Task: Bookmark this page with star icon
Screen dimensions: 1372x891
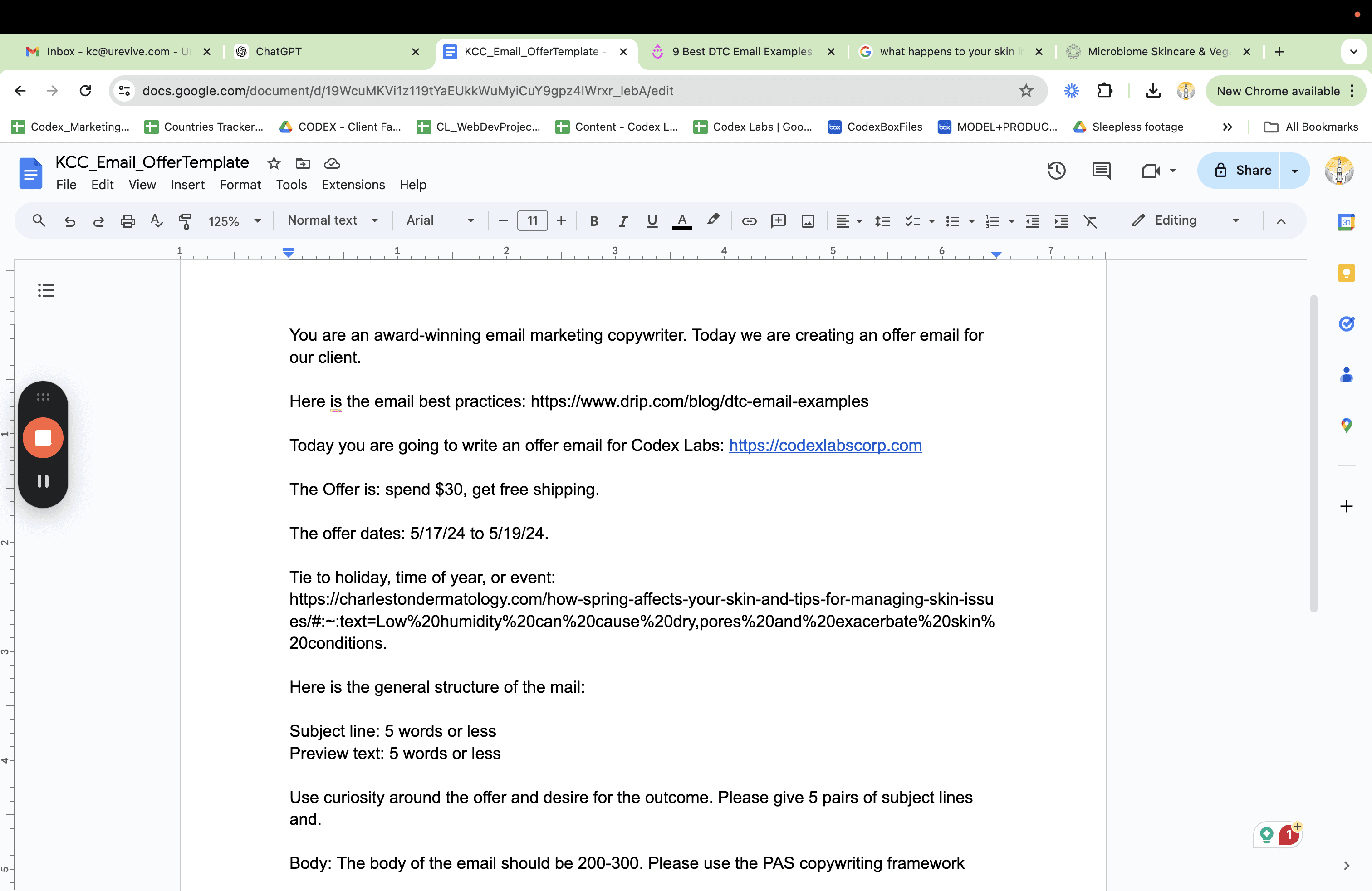Action: point(1025,90)
